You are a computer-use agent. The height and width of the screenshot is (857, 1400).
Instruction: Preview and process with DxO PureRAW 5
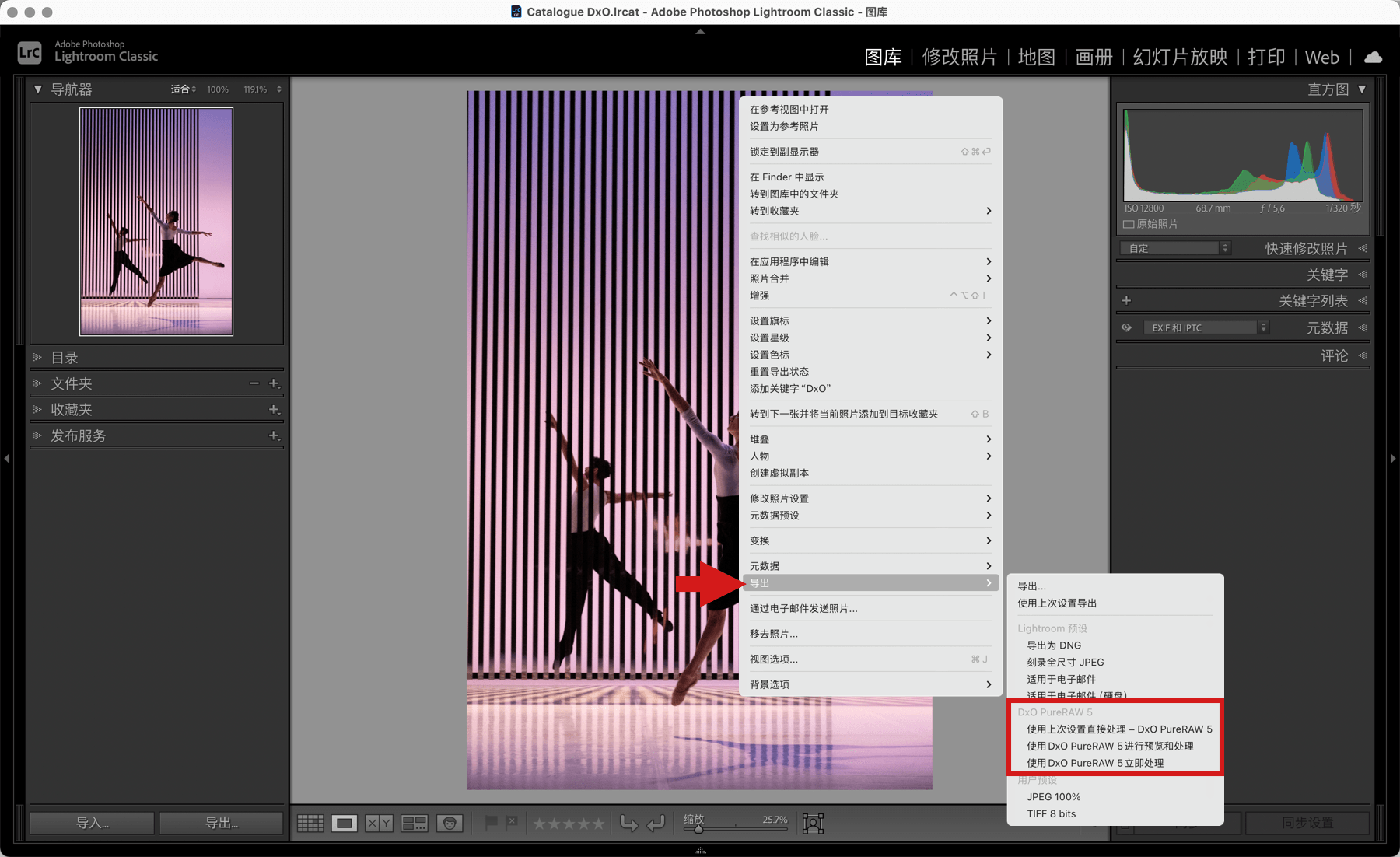1115,746
